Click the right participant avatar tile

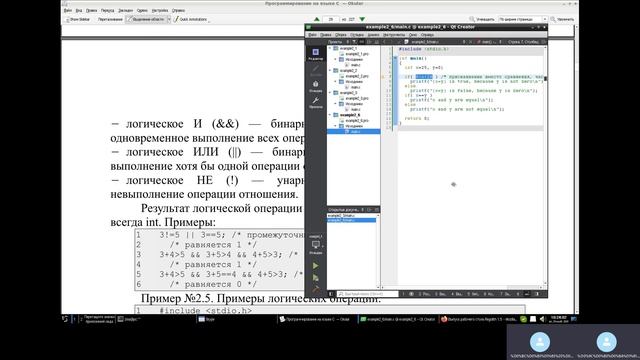(x=607, y=342)
